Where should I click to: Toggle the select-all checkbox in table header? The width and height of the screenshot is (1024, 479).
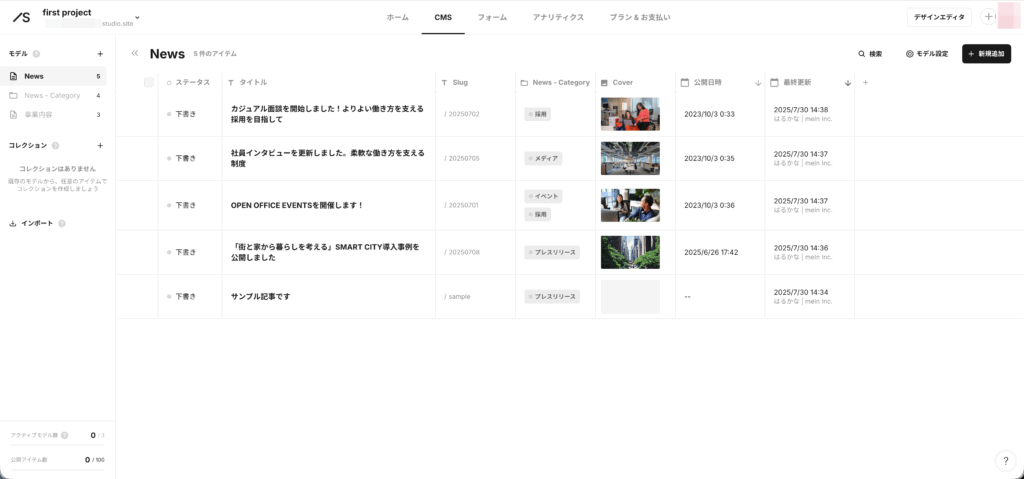149,82
